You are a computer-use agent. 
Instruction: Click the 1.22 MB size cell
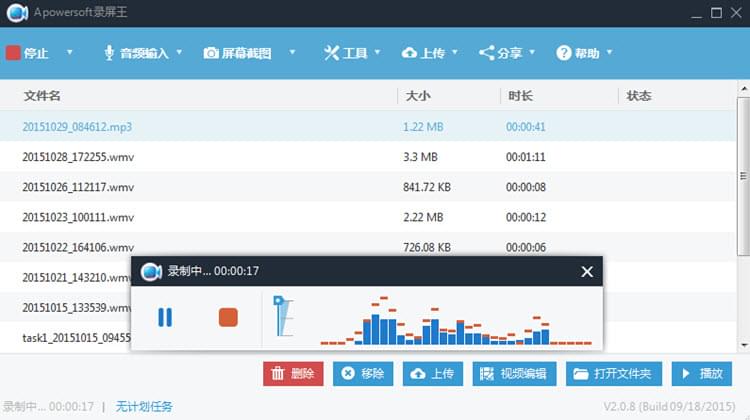point(423,127)
